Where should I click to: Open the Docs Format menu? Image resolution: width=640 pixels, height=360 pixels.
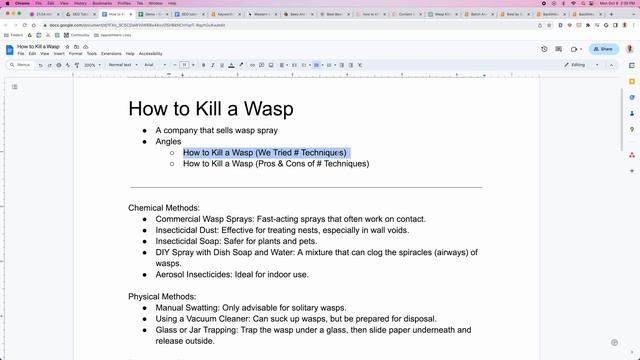click(76, 54)
